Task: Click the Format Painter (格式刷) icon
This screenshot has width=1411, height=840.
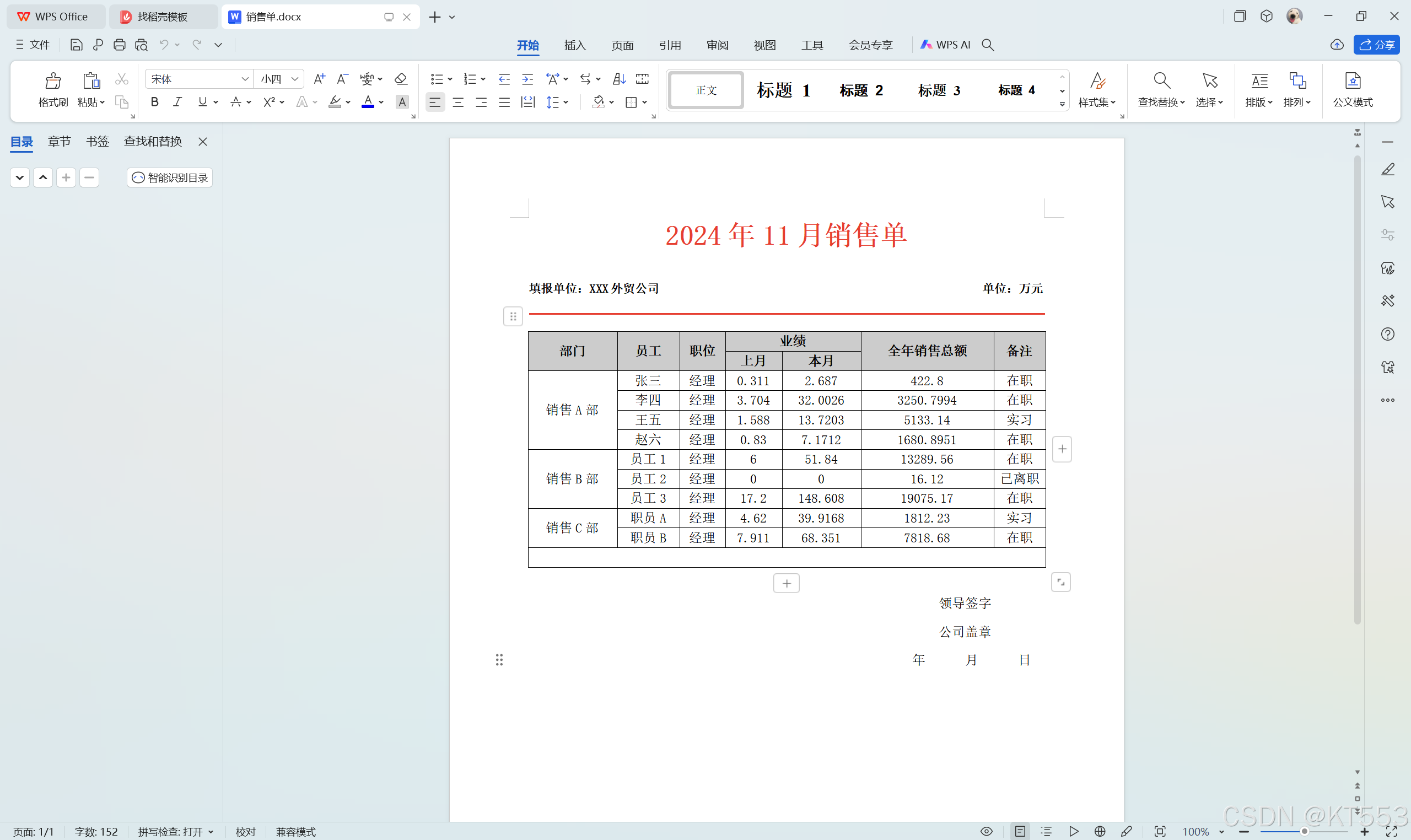Action: (52, 81)
